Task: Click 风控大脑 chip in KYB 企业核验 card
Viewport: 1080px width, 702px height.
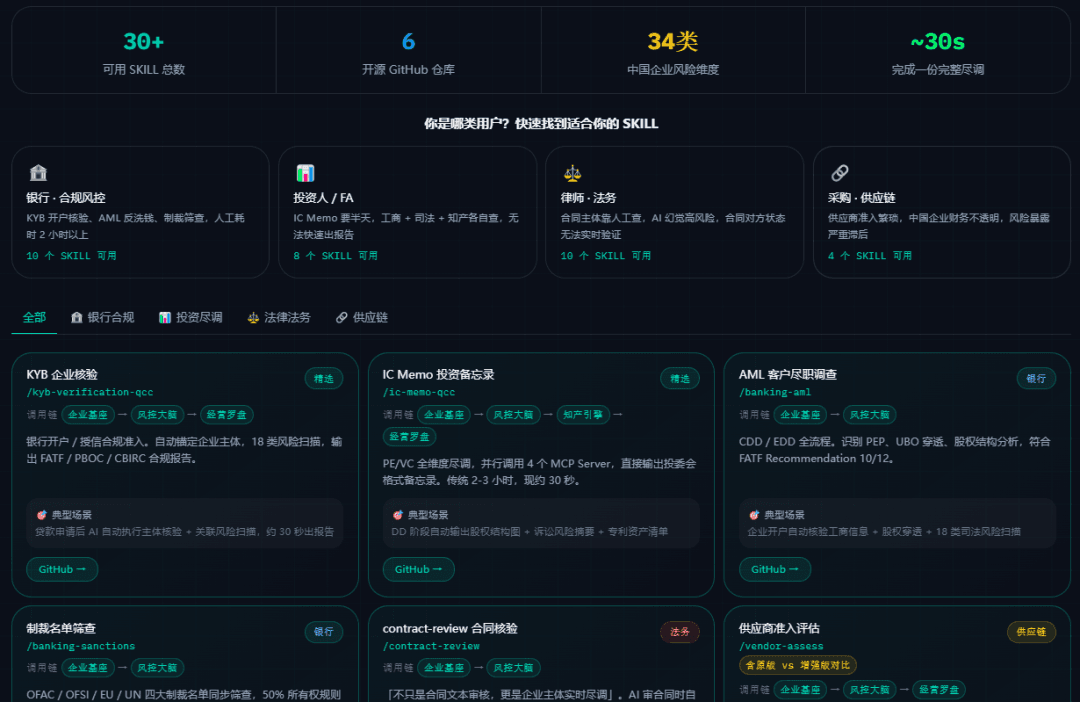Action: 157,415
